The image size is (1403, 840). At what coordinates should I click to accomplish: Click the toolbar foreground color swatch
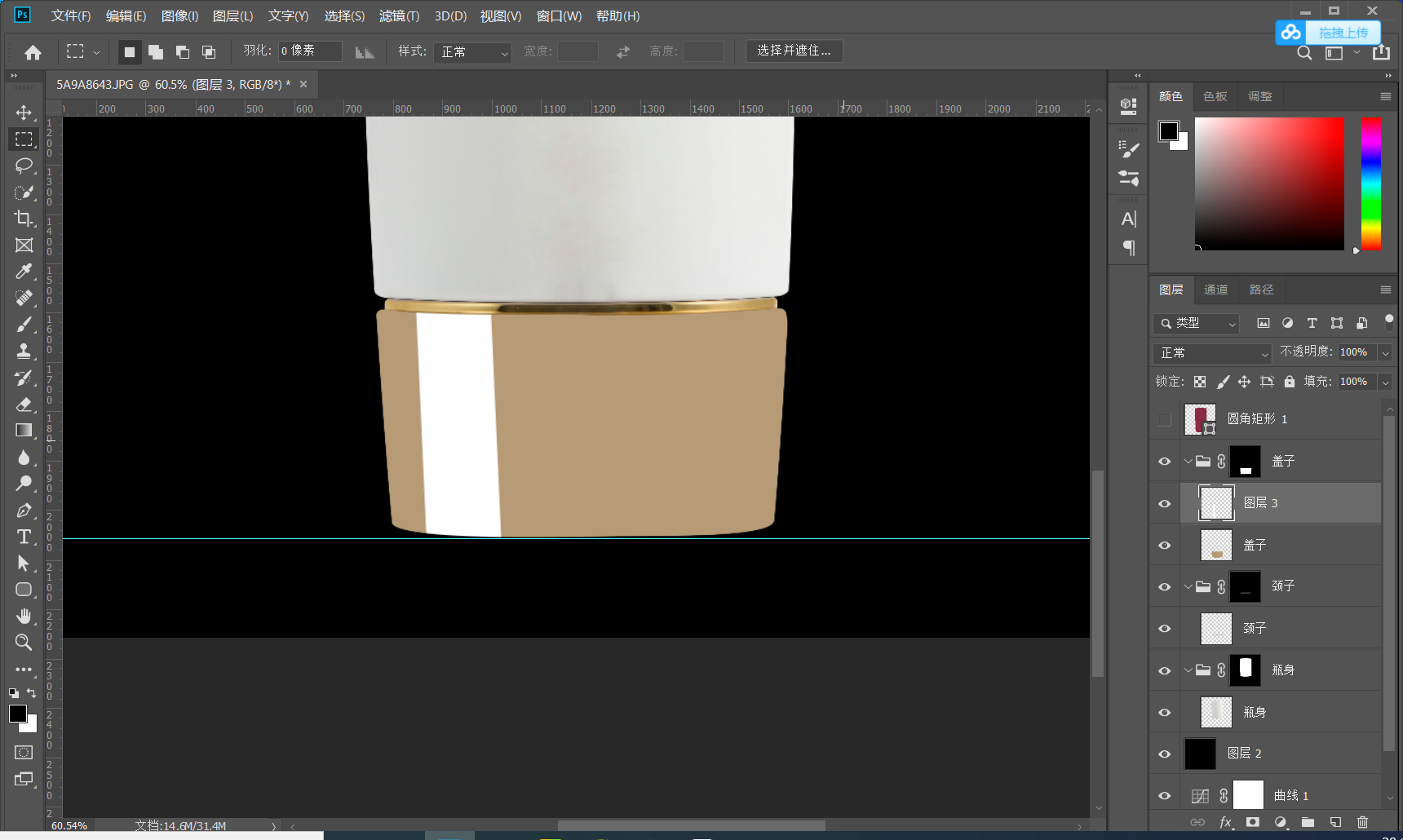tap(18, 714)
